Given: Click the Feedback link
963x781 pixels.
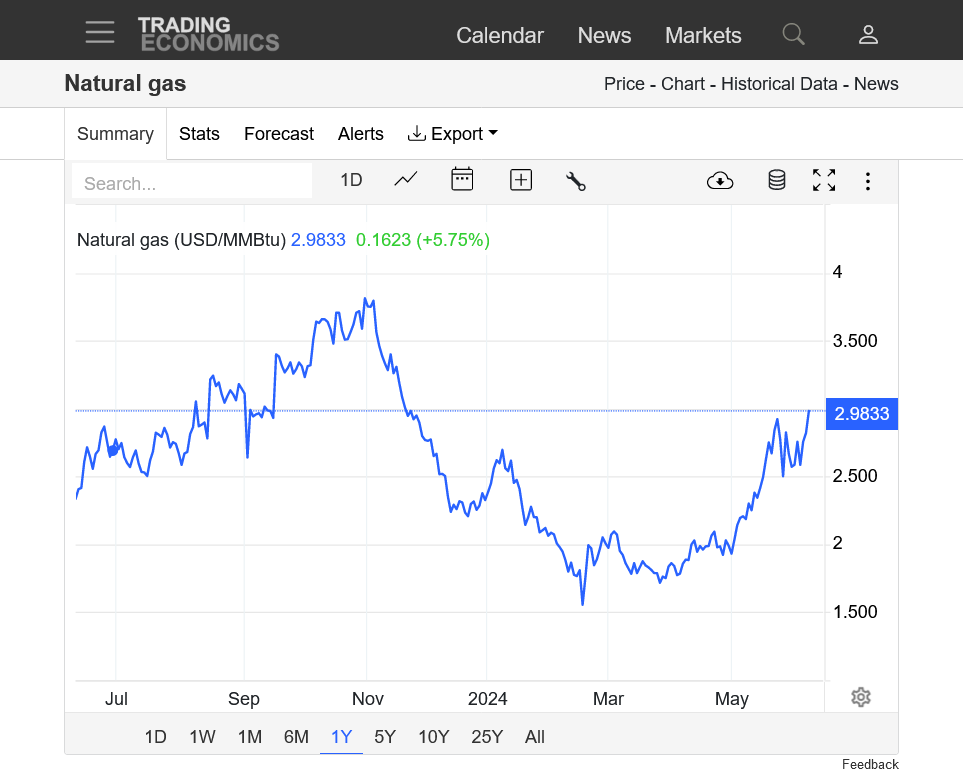Looking at the screenshot, I should (x=870, y=764).
